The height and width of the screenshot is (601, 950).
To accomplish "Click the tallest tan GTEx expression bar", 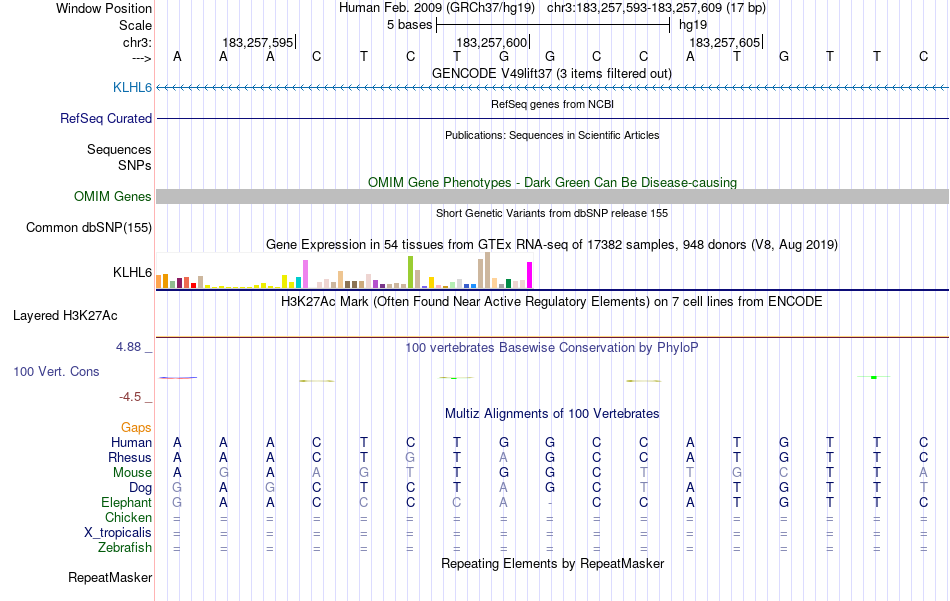I will [487, 270].
